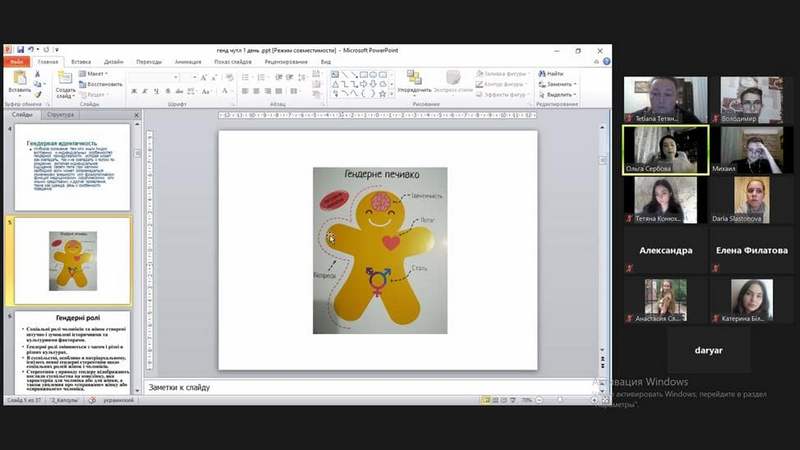The height and width of the screenshot is (450, 800).
Task: Open the Анимация ribbon tab
Action: click(x=188, y=62)
